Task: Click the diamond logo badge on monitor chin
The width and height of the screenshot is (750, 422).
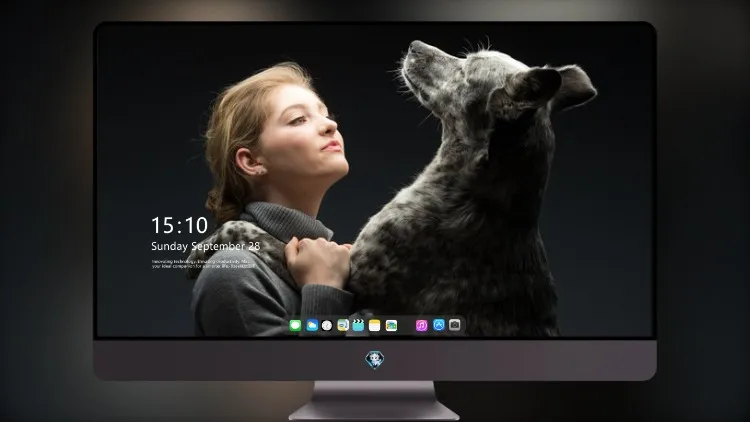Action: pyautogui.click(x=375, y=360)
